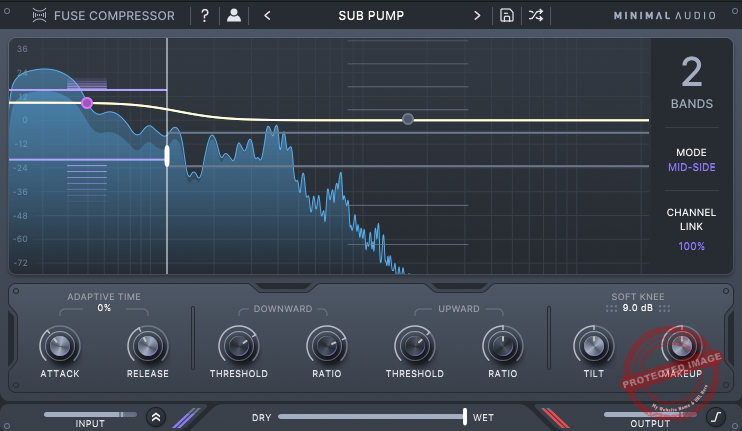Screen dimensions: 742x431
Task: Click the Upward Threshold knob
Action: pos(415,346)
